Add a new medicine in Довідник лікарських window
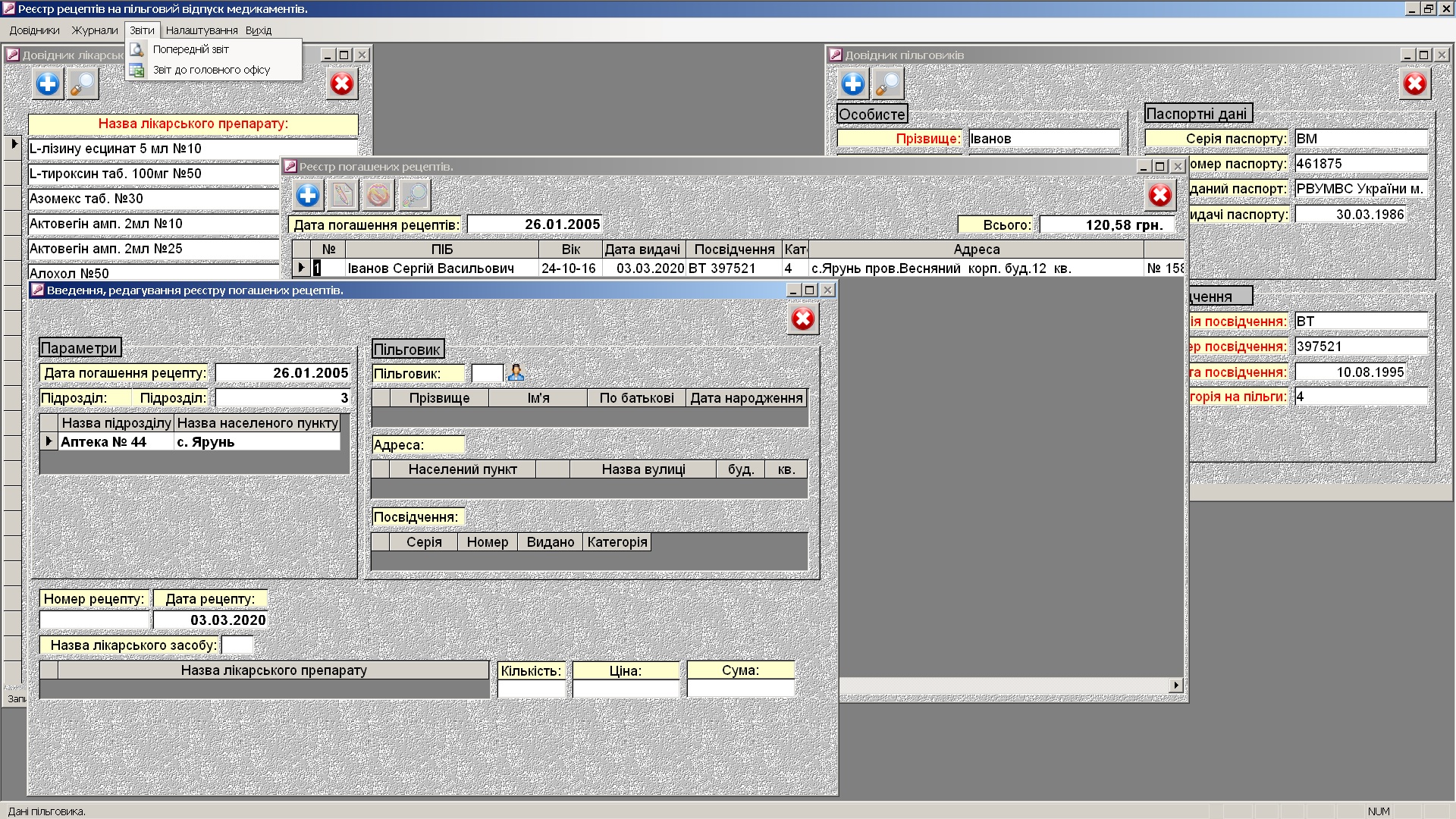 (x=48, y=84)
